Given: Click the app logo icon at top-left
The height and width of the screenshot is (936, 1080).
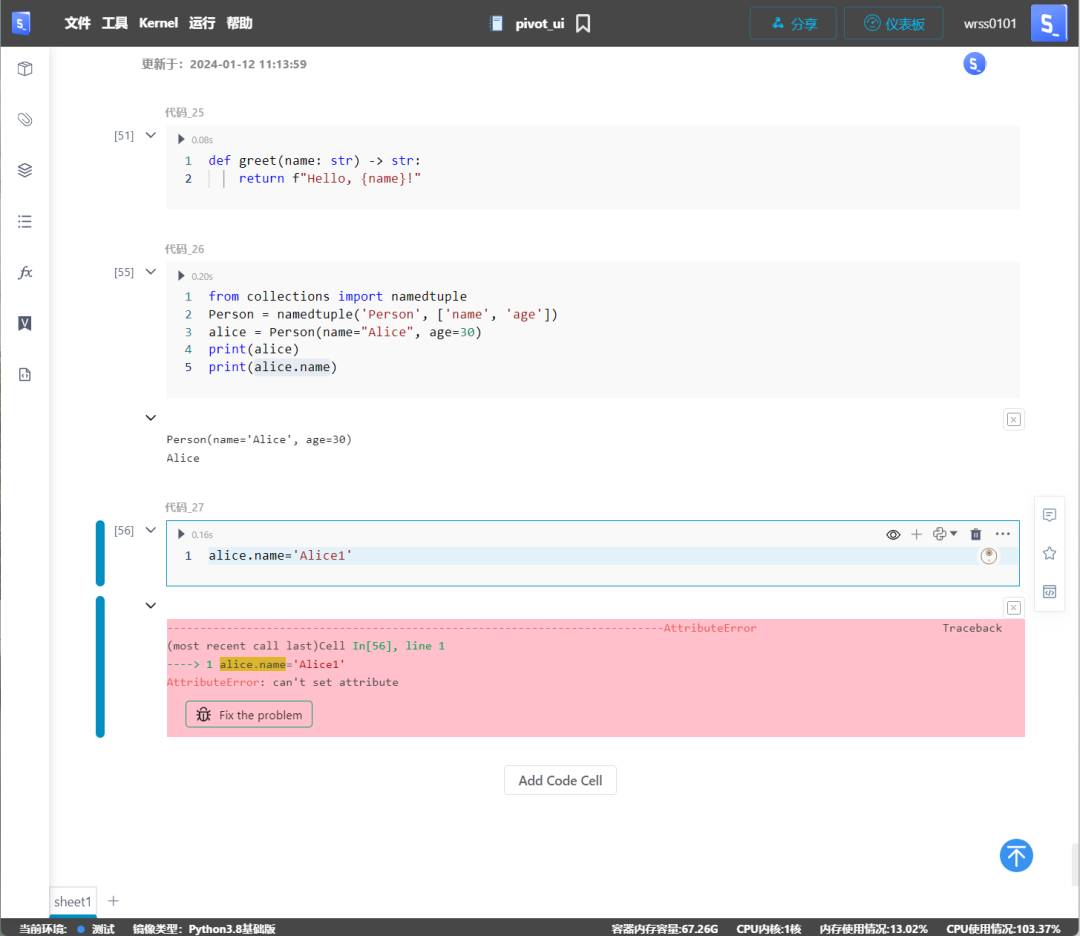Looking at the screenshot, I should coord(21,23).
